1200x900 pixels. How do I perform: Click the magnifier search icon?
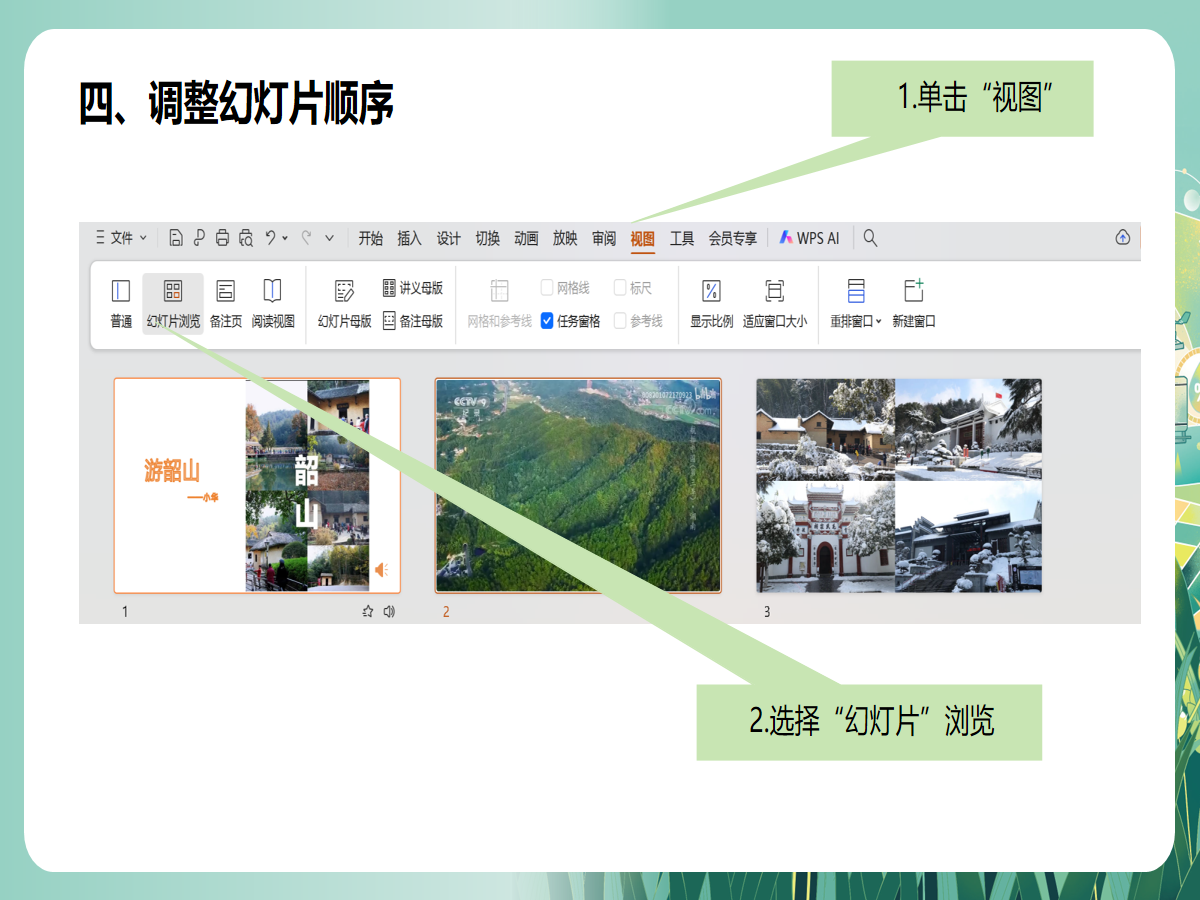point(870,238)
